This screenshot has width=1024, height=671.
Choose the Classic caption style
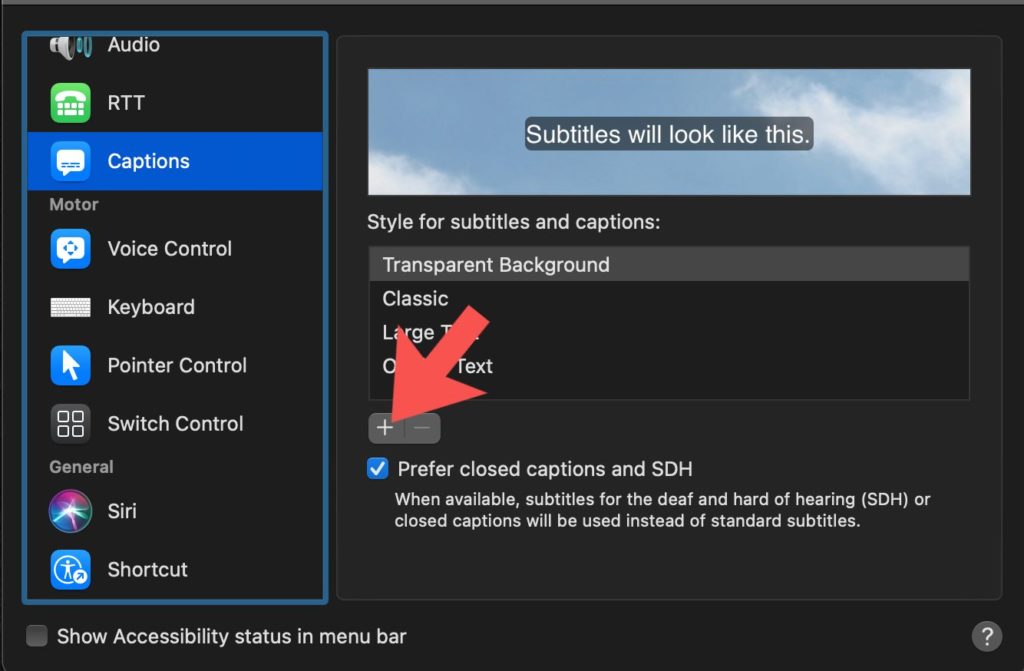(x=669, y=299)
